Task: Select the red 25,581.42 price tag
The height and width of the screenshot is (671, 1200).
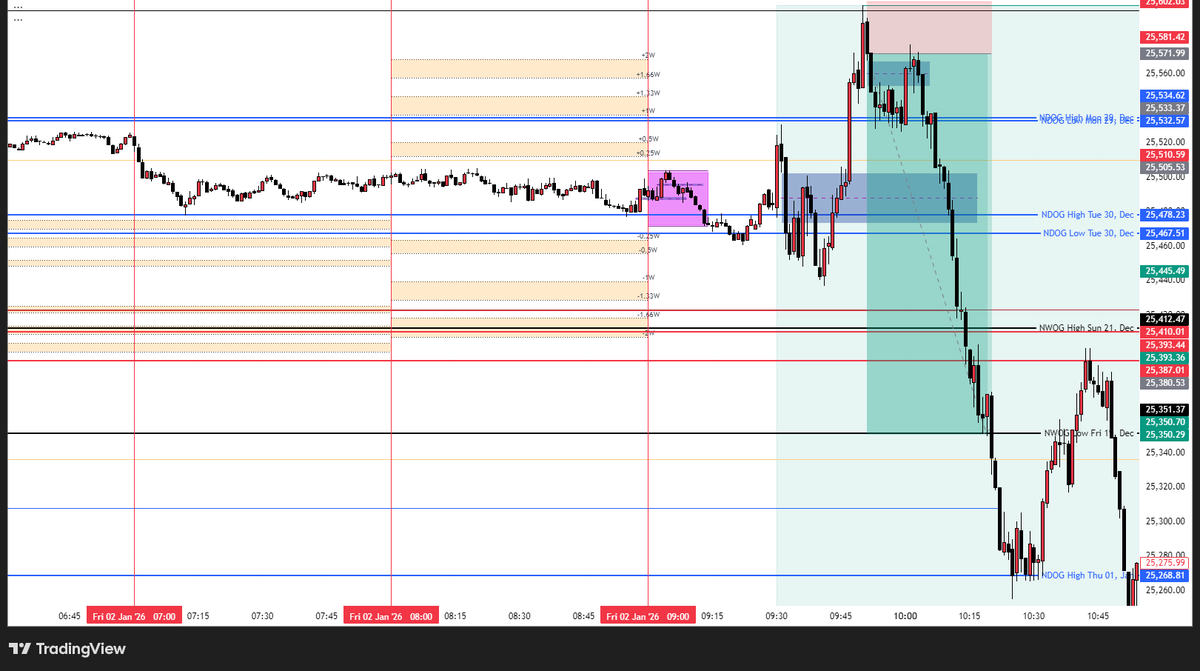Action: 1168,36
